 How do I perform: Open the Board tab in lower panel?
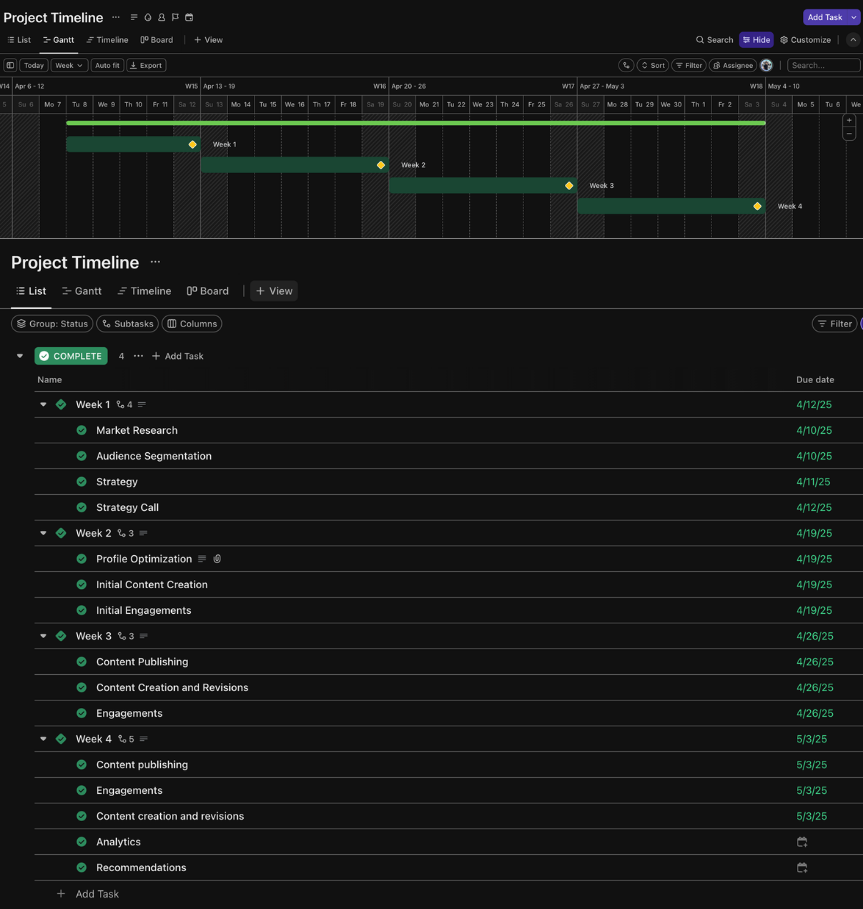tap(207, 291)
